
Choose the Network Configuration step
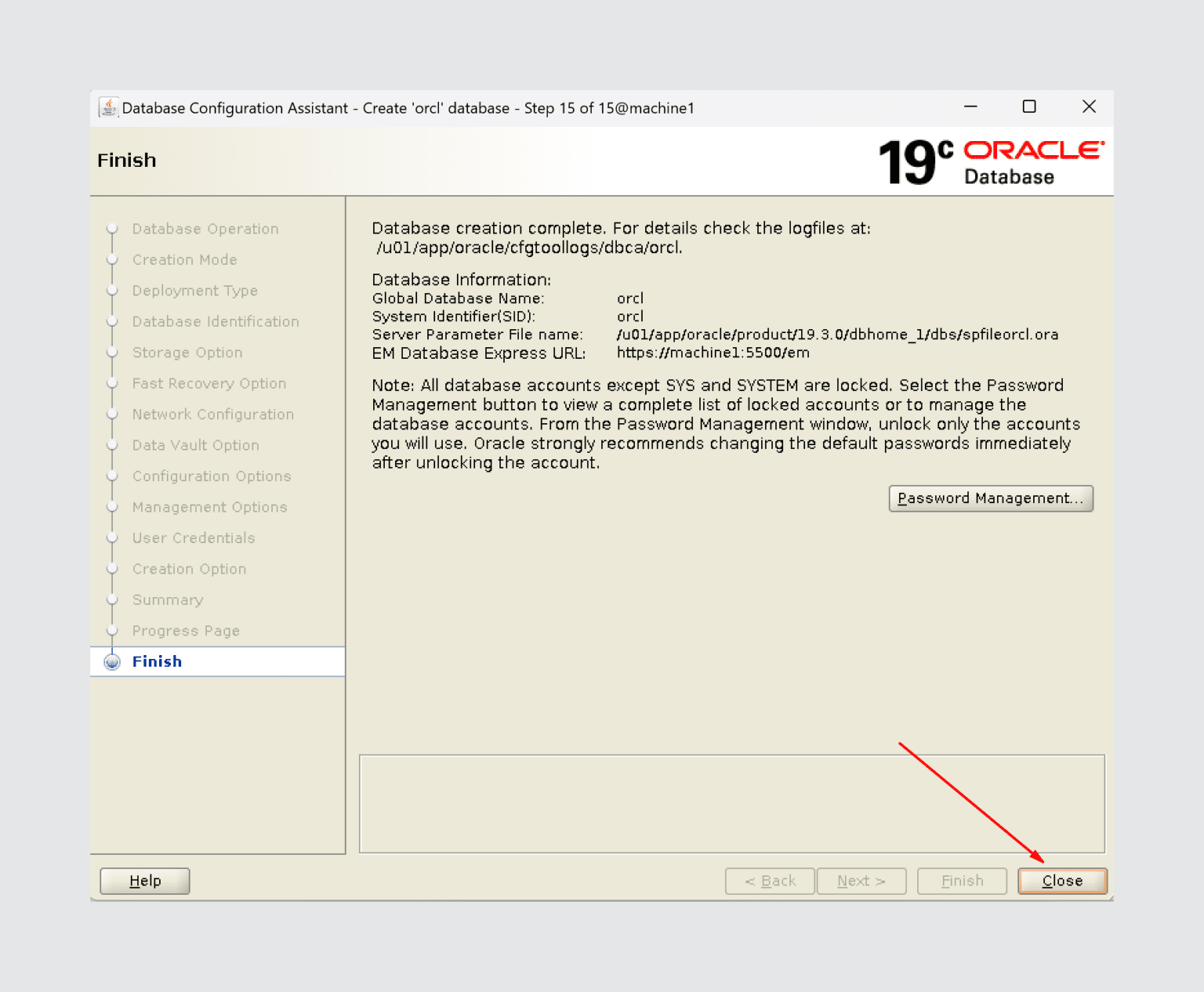coord(213,415)
